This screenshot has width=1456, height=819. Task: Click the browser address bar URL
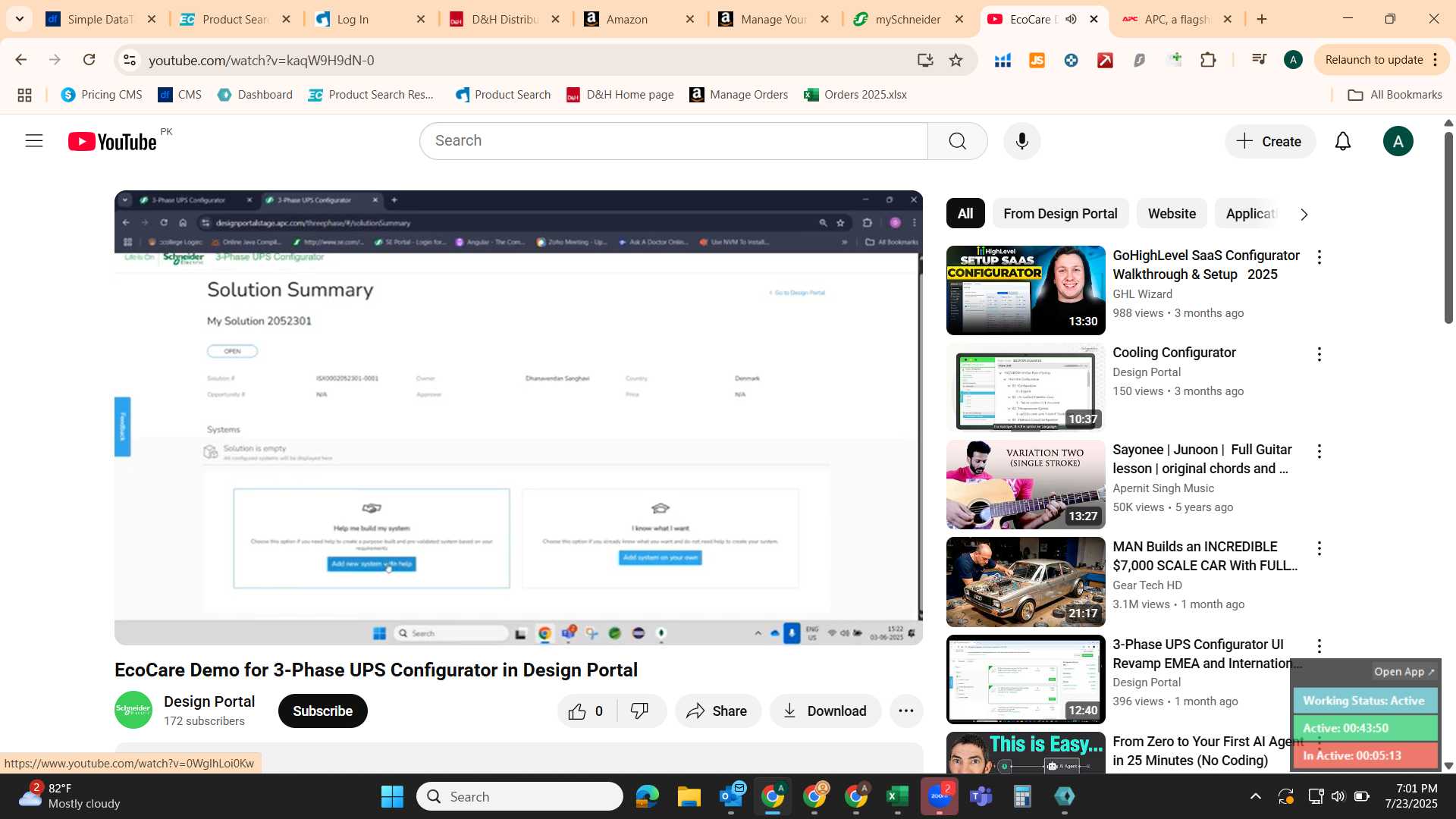click(x=261, y=60)
